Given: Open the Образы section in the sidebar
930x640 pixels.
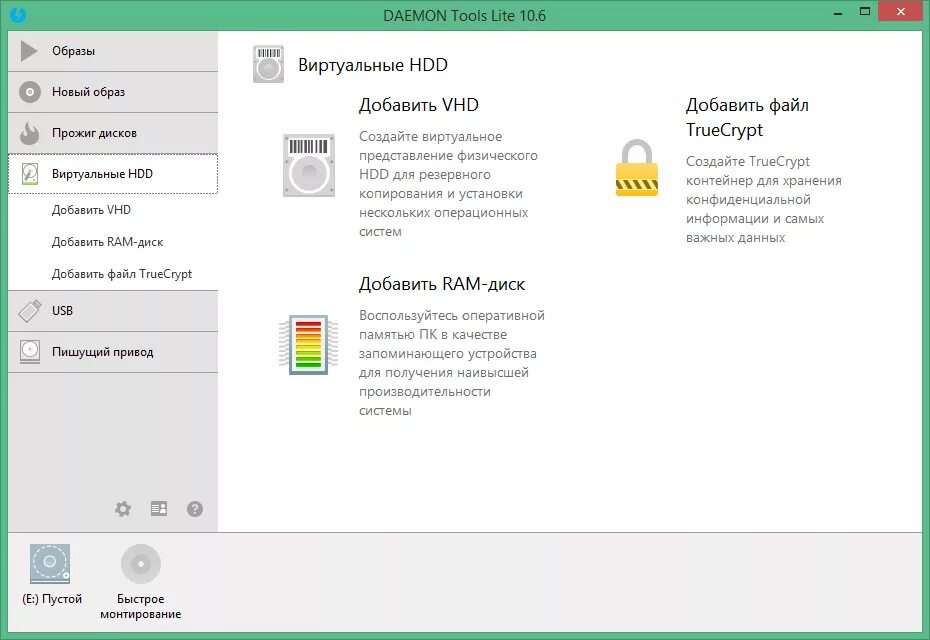Looking at the screenshot, I should [113, 51].
